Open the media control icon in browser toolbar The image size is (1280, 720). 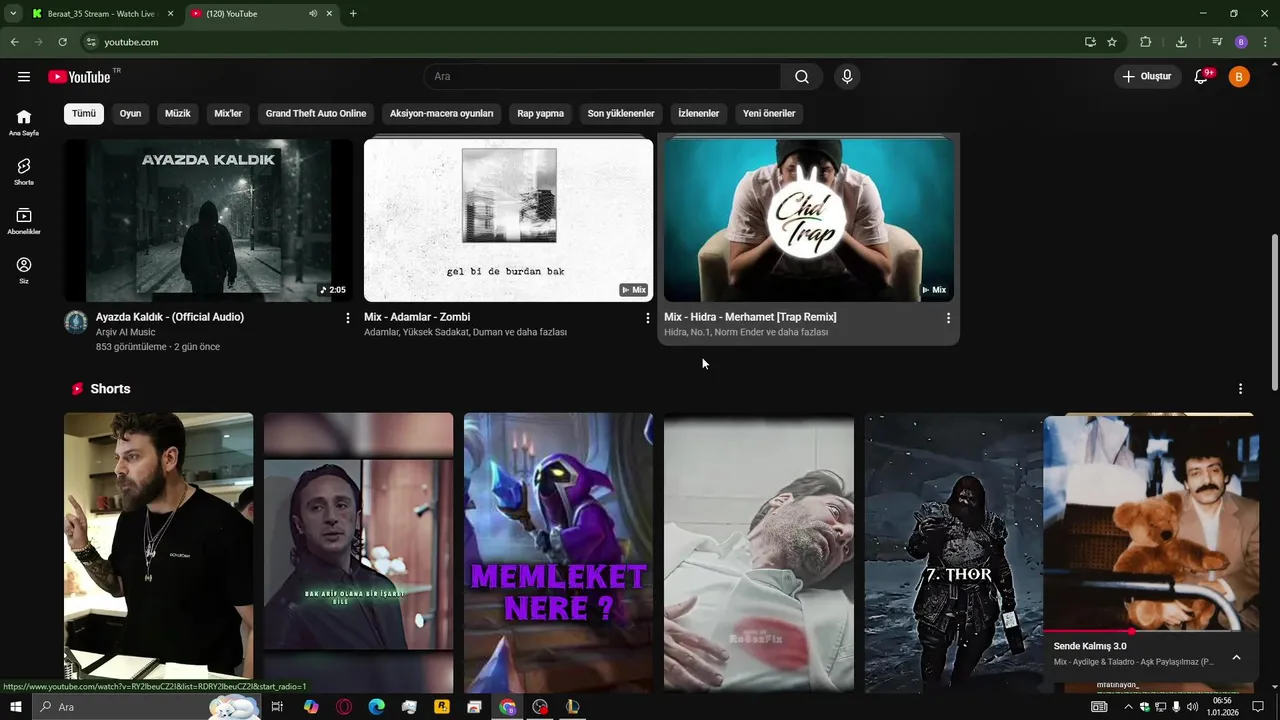click(1217, 42)
